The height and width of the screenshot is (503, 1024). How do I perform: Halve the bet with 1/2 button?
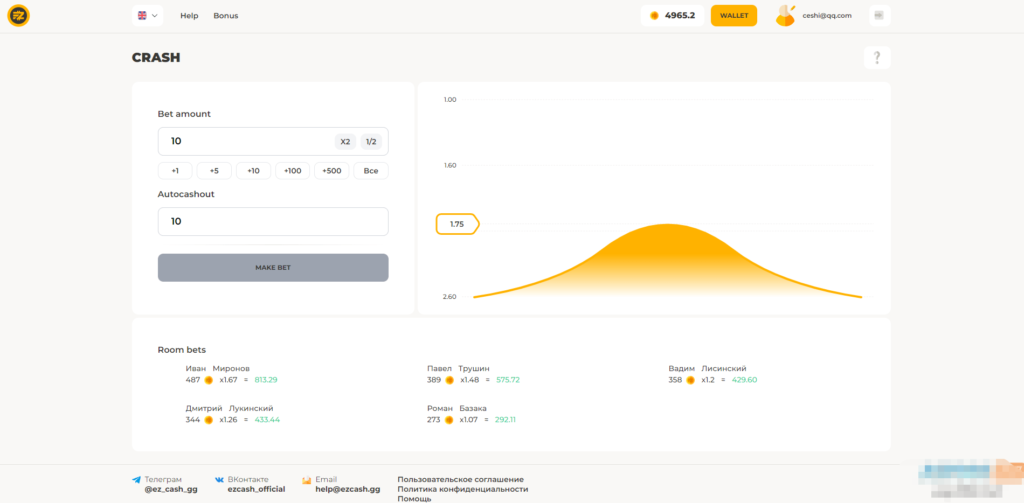click(371, 142)
